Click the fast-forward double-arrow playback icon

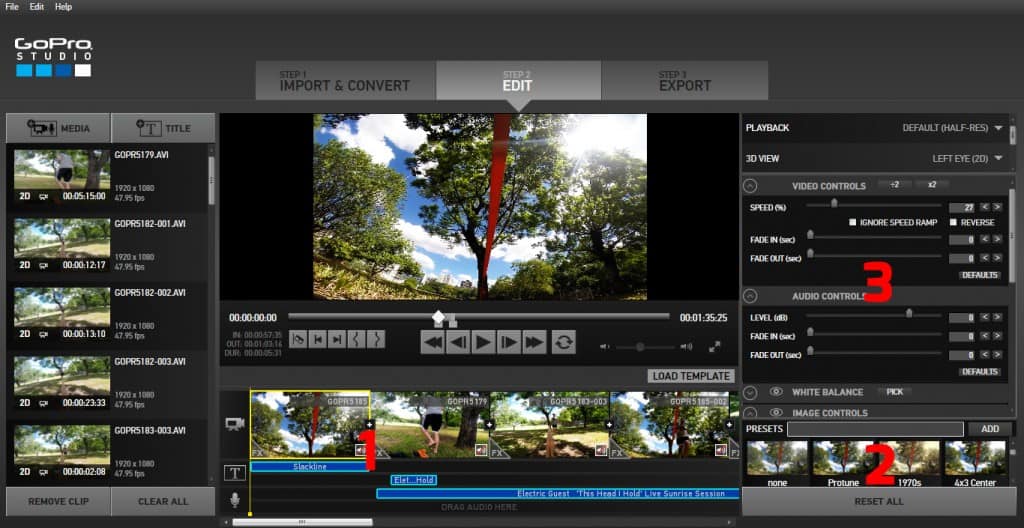click(x=535, y=342)
